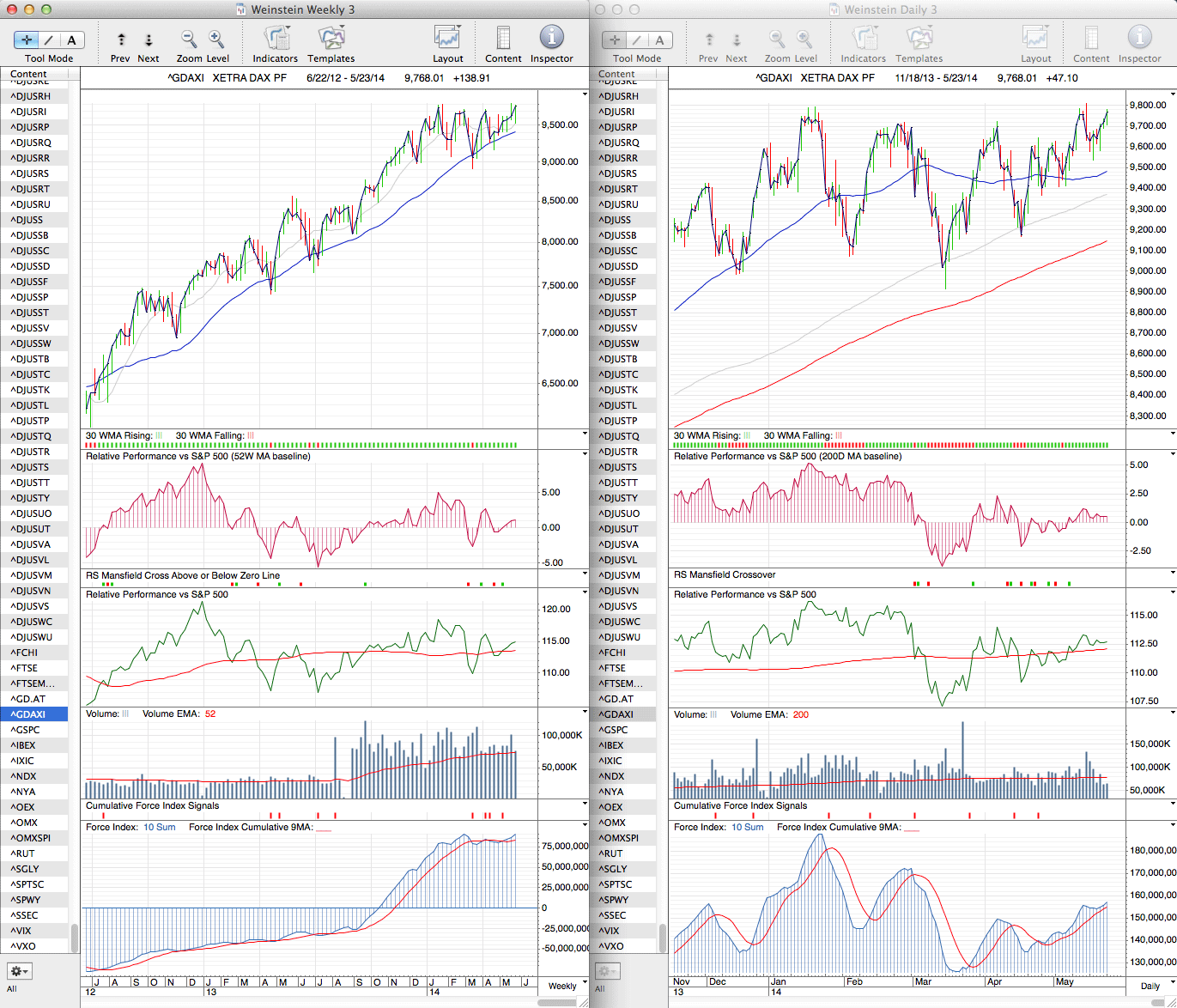Zoom out with the minus magnifier in Weekly toolbar

tap(189, 39)
